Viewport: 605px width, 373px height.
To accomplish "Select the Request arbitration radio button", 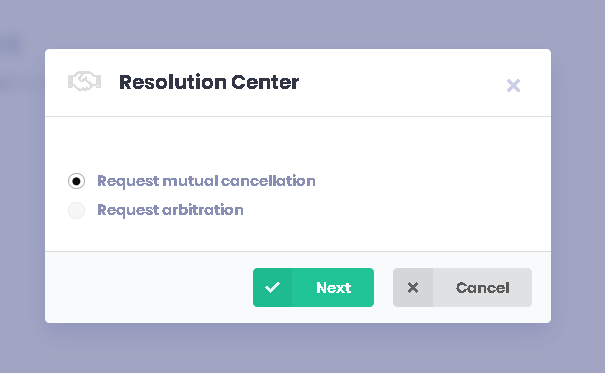I will 76,210.
